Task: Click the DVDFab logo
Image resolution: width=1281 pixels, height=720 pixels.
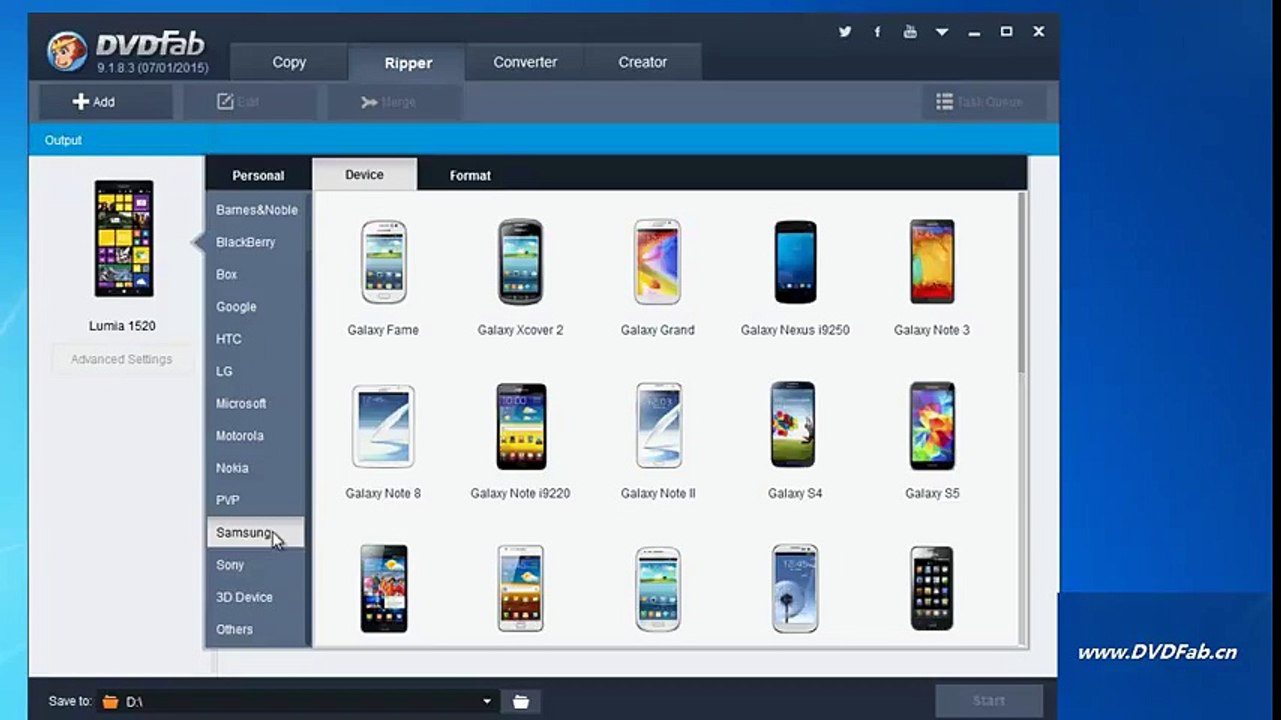Action: (126, 52)
